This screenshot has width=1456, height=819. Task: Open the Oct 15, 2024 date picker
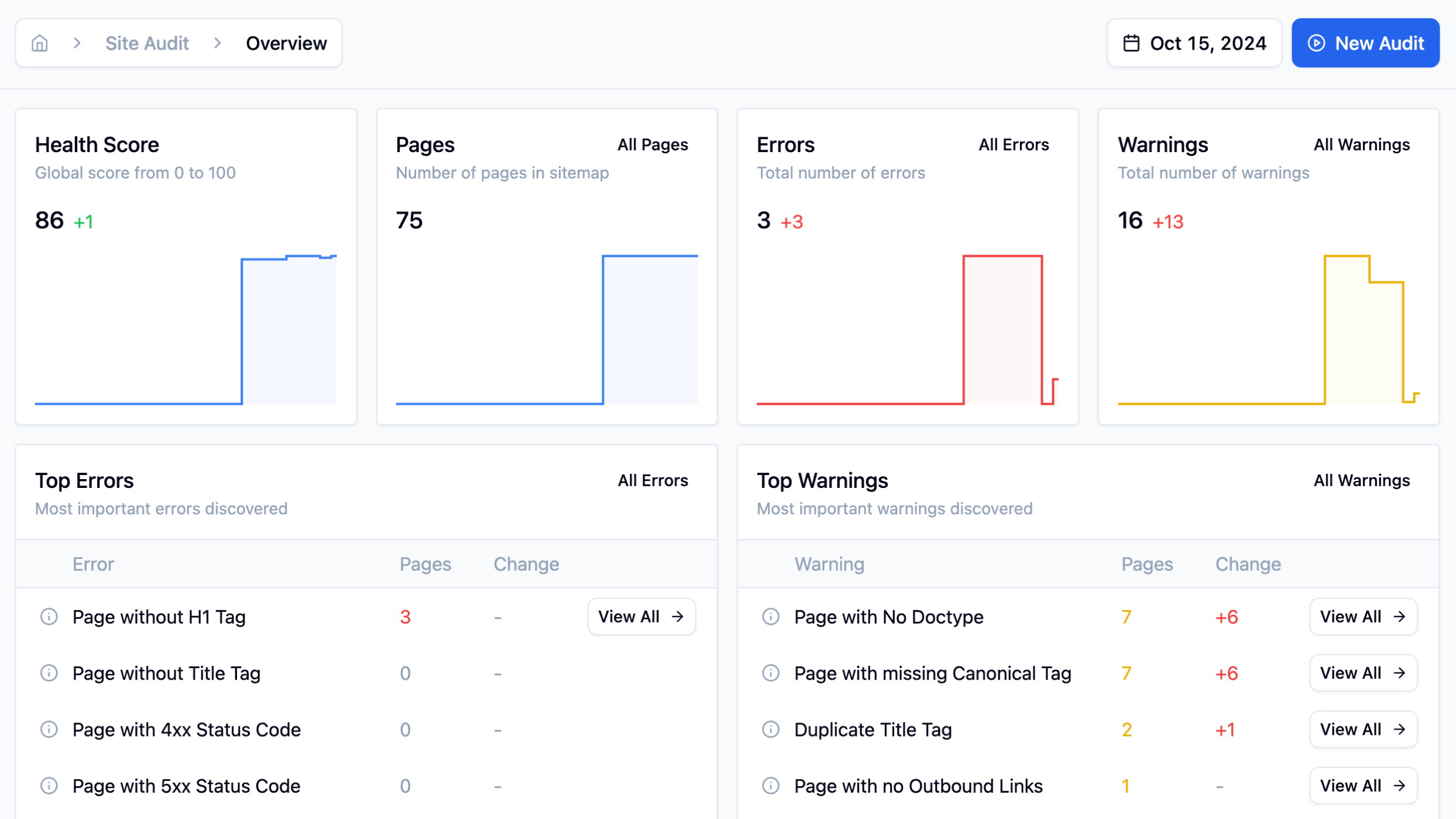(x=1194, y=43)
